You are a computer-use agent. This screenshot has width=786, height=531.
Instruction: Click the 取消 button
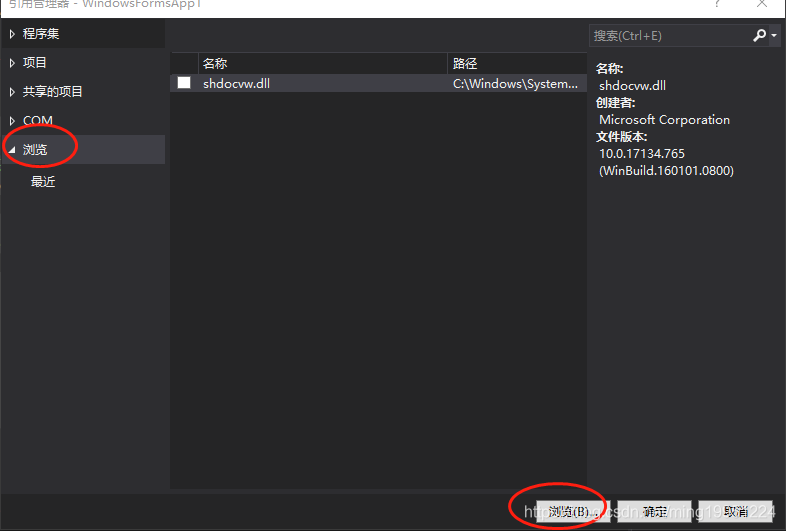click(735, 511)
